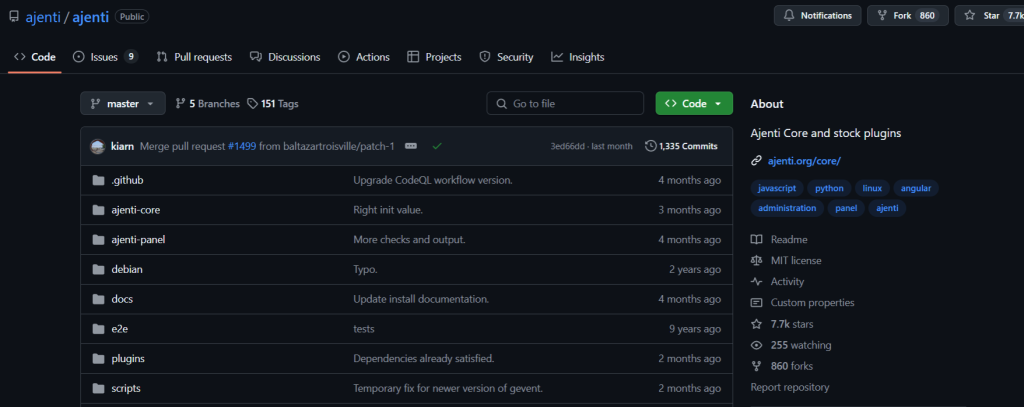
Task: Open the master branch dropdown
Action: coord(123,104)
